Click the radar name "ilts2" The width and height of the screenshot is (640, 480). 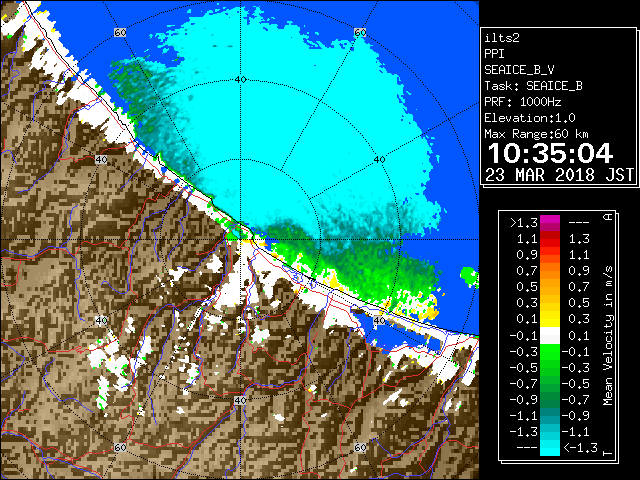tap(502, 38)
